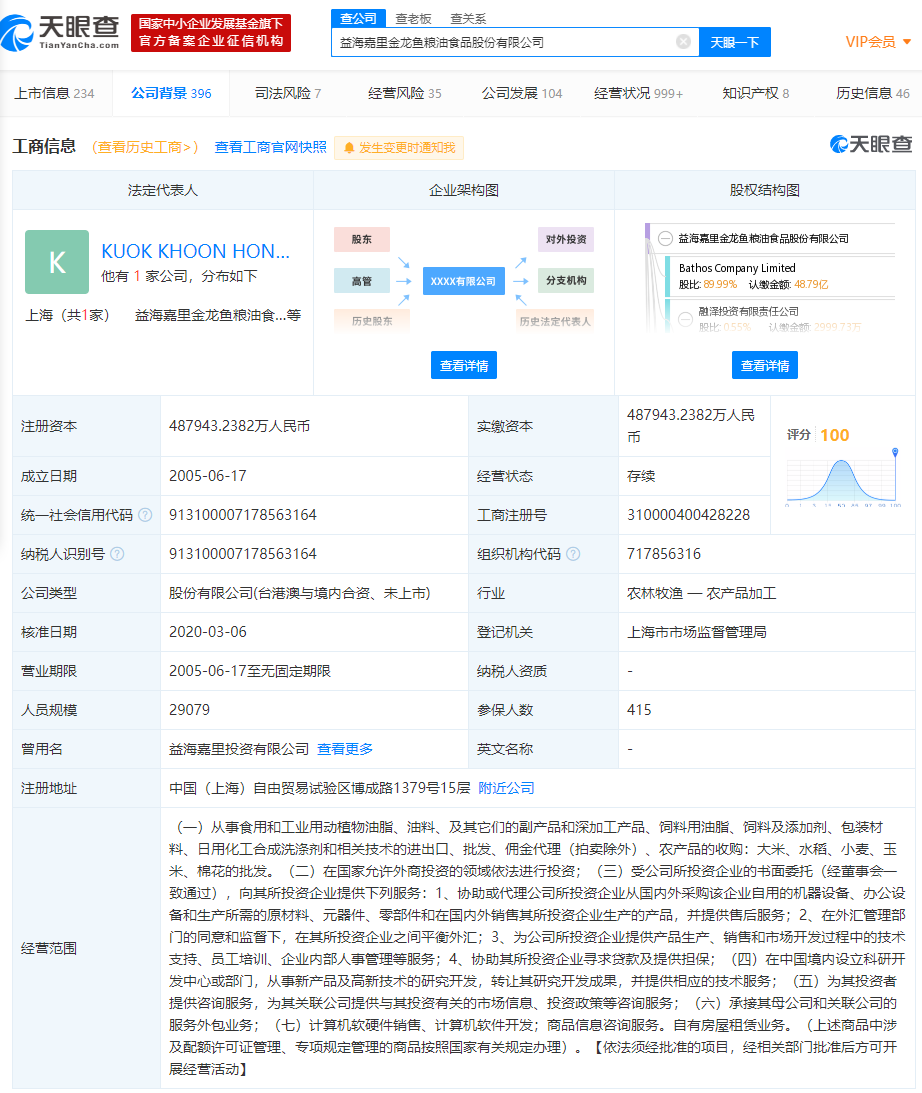Click Bathos Company Limited shareholder entry
The width and height of the screenshot is (922, 1093).
click(x=737, y=268)
